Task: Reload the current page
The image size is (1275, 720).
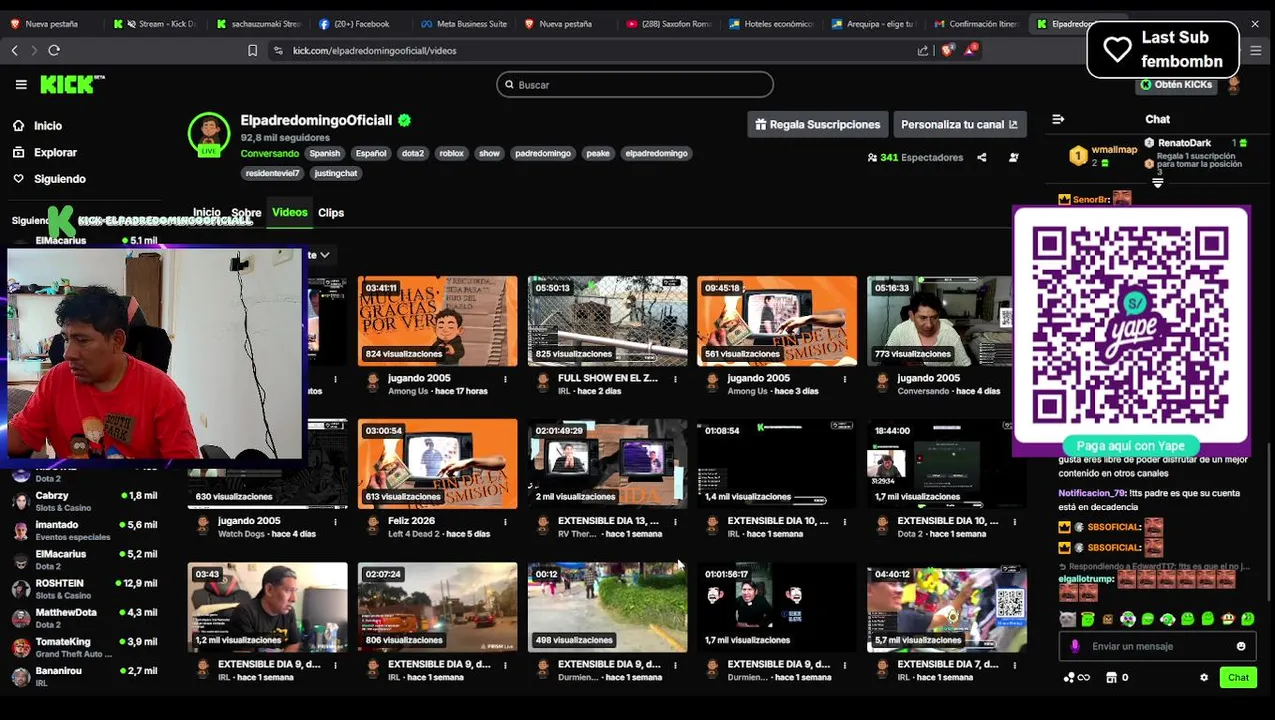Action: [x=54, y=50]
